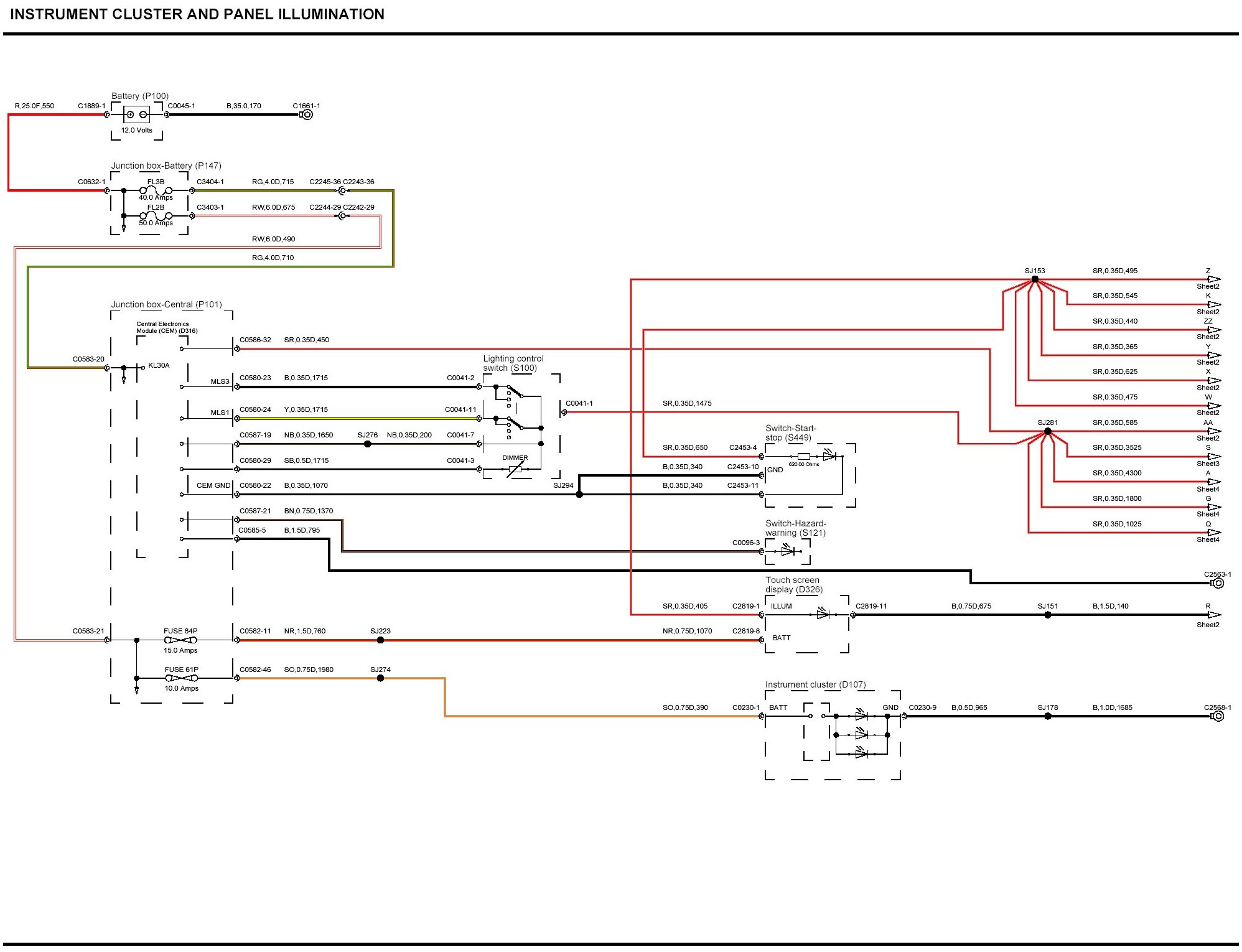The height and width of the screenshot is (952, 1242).
Task: Follow the R Sheet2 reference arrow
Action: click(1213, 615)
